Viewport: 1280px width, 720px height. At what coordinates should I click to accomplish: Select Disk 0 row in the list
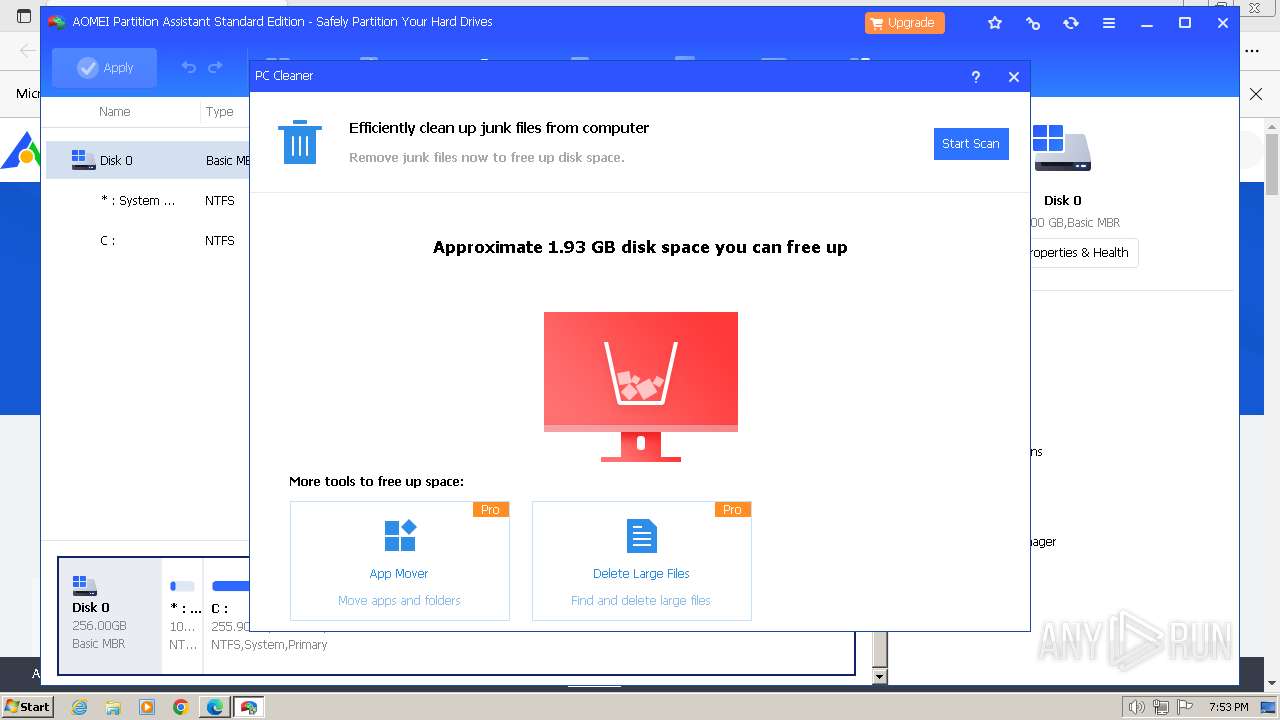pyautogui.click(x=148, y=160)
